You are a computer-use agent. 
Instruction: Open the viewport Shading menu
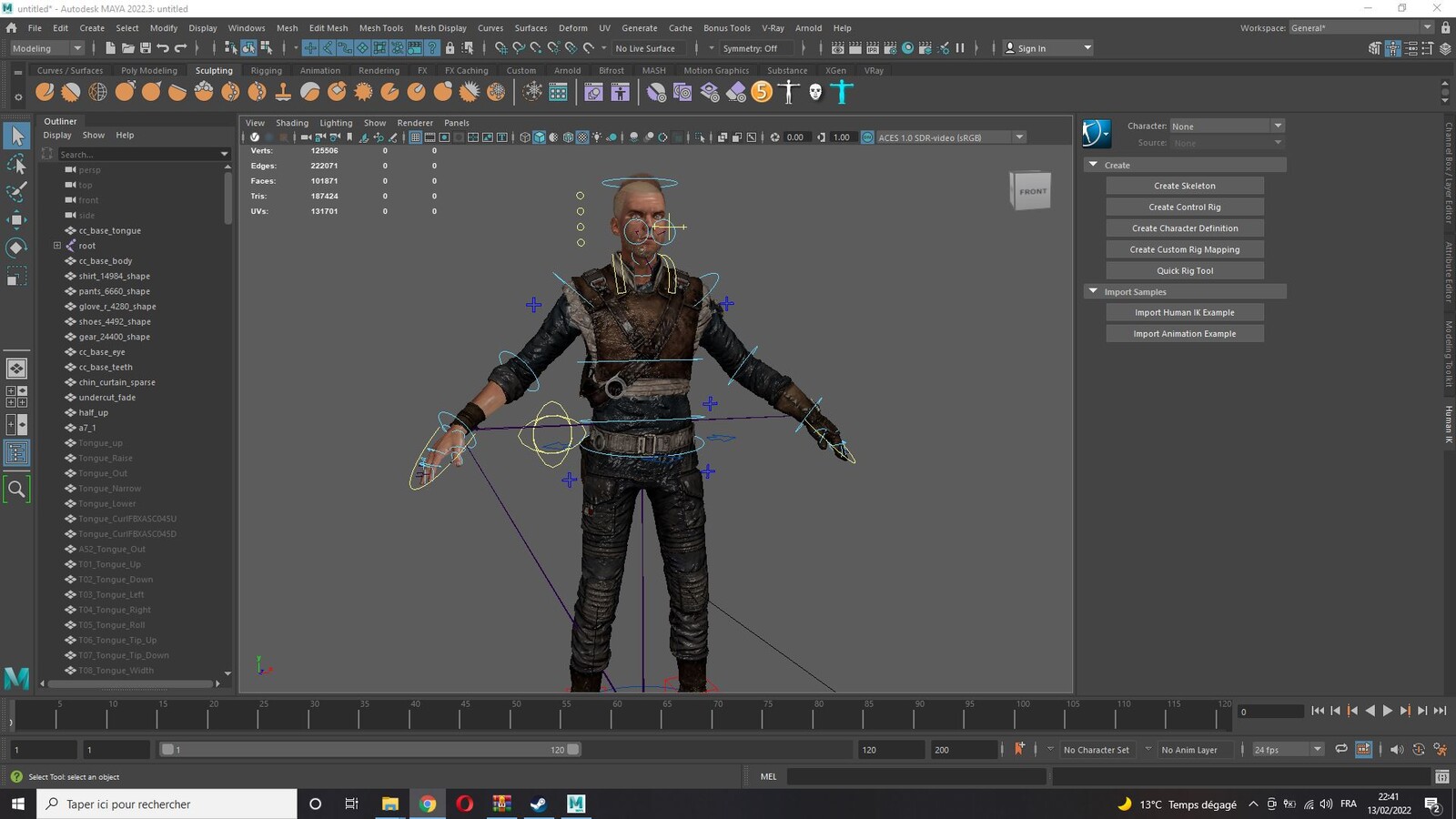click(x=292, y=123)
